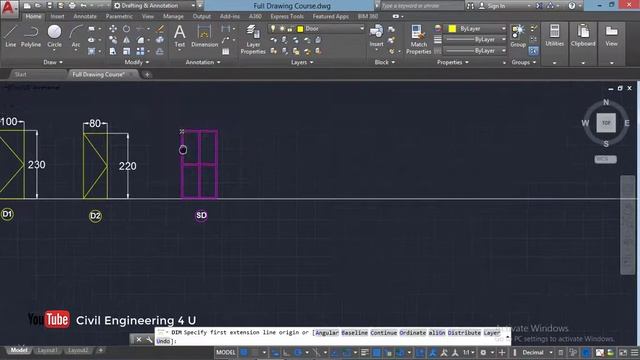This screenshot has height=360, width=640.
Task: Toggle the layer freeze sun icon
Action: (x=282, y=29)
